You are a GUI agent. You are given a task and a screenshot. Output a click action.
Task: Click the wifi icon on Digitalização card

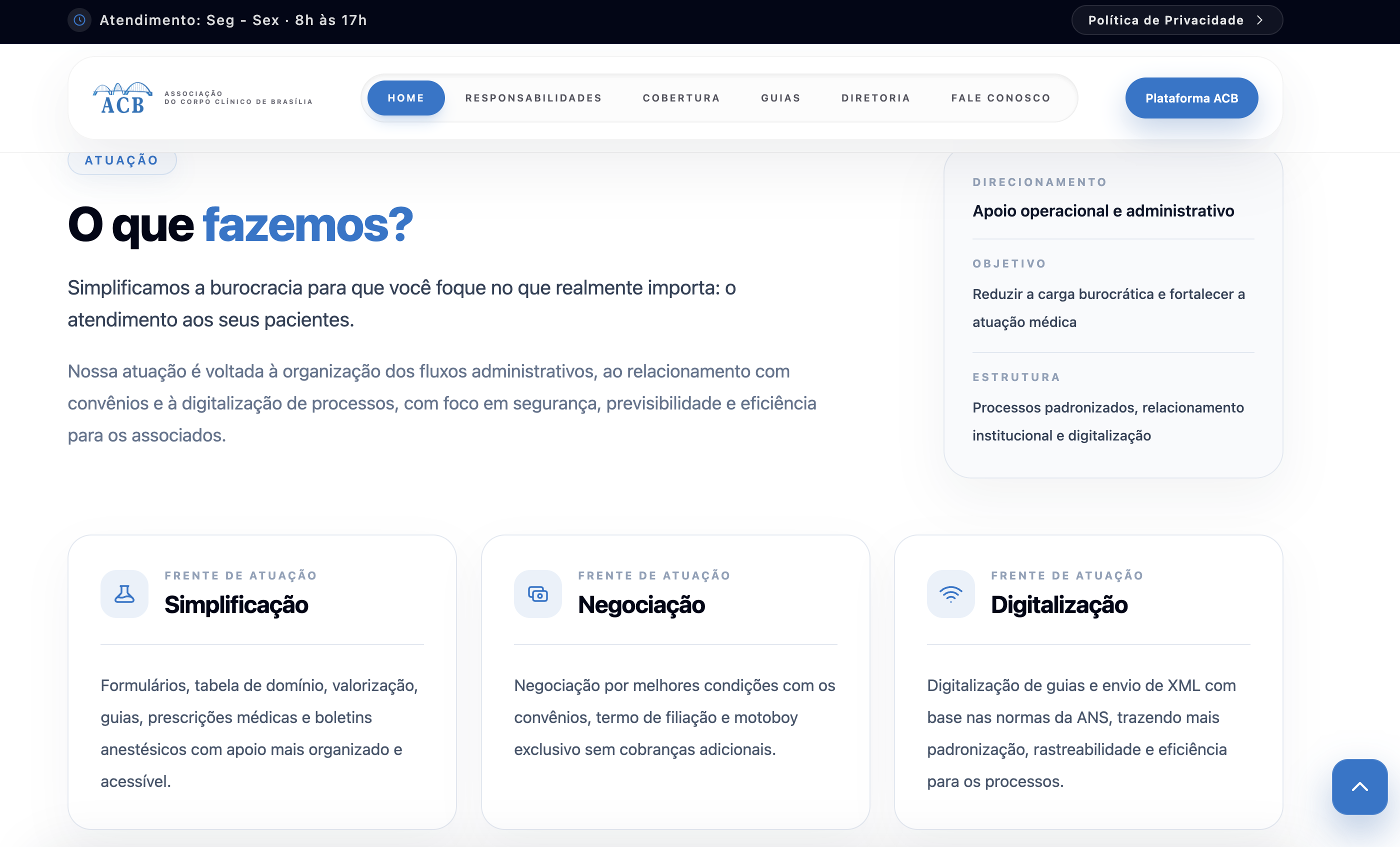pyautogui.click(x=950, y=593)
